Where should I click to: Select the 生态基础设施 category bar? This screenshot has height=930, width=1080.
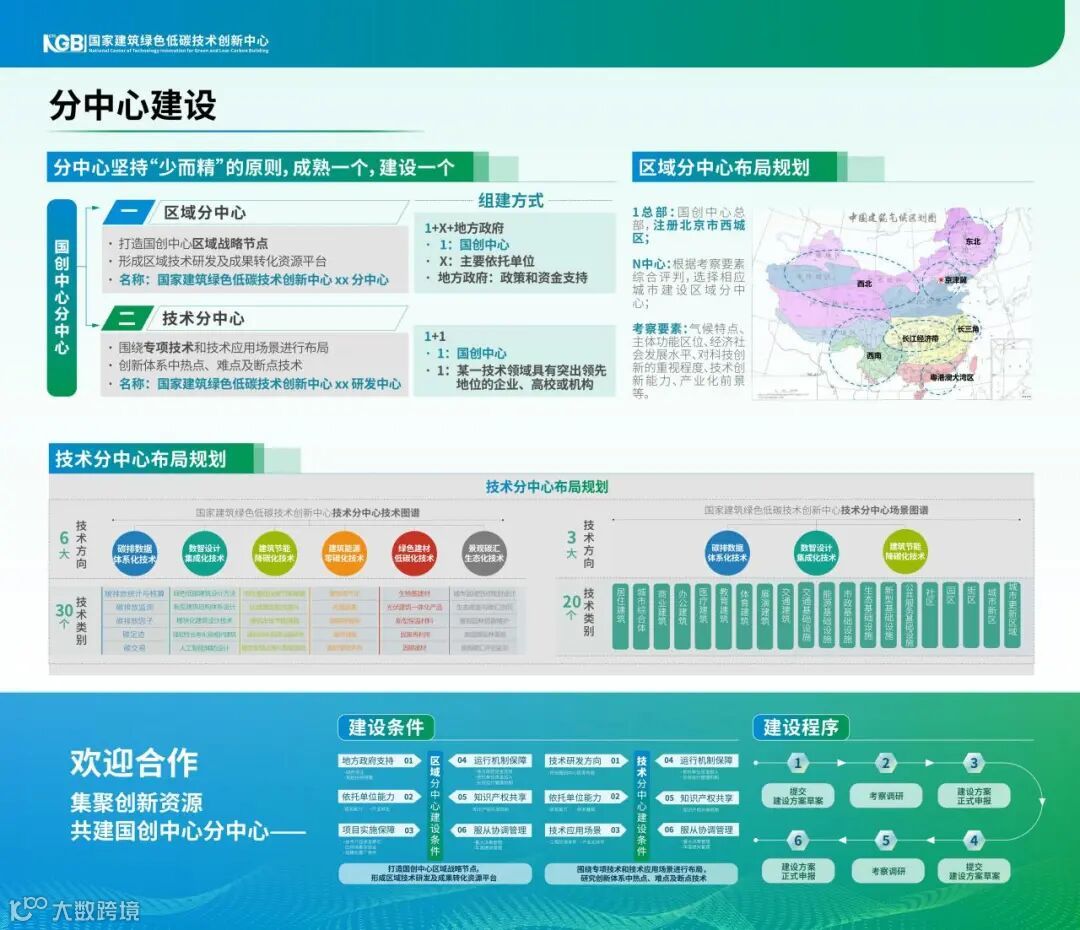point(869,614)
